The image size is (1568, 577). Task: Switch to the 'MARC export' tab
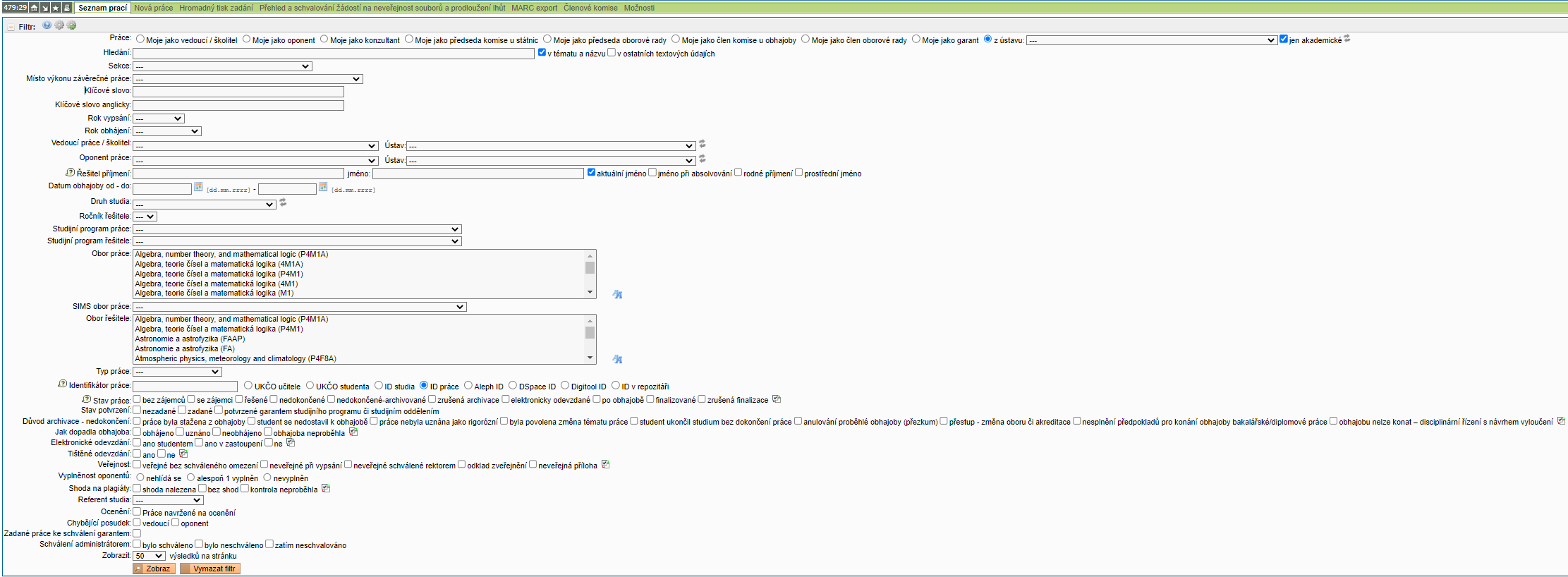(534, 8)
